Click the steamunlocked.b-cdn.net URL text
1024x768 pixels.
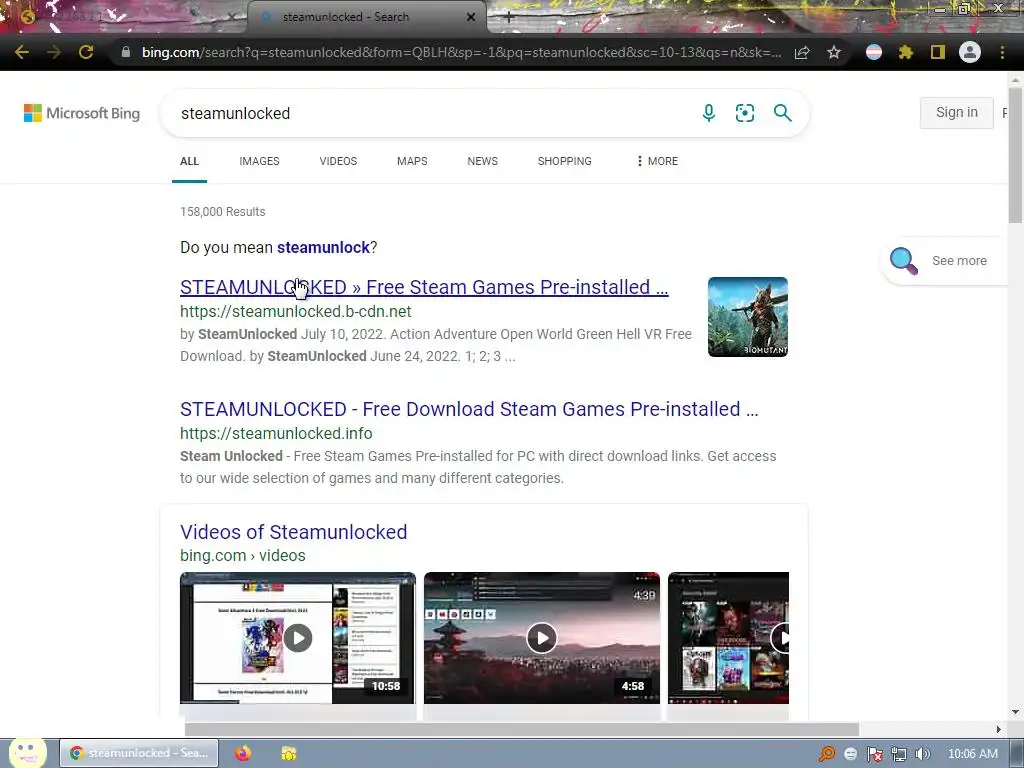[x=296, y=312]
